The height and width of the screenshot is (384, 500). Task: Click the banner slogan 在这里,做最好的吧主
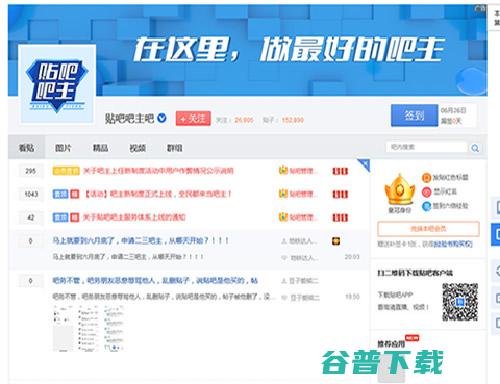click(289, 50)
